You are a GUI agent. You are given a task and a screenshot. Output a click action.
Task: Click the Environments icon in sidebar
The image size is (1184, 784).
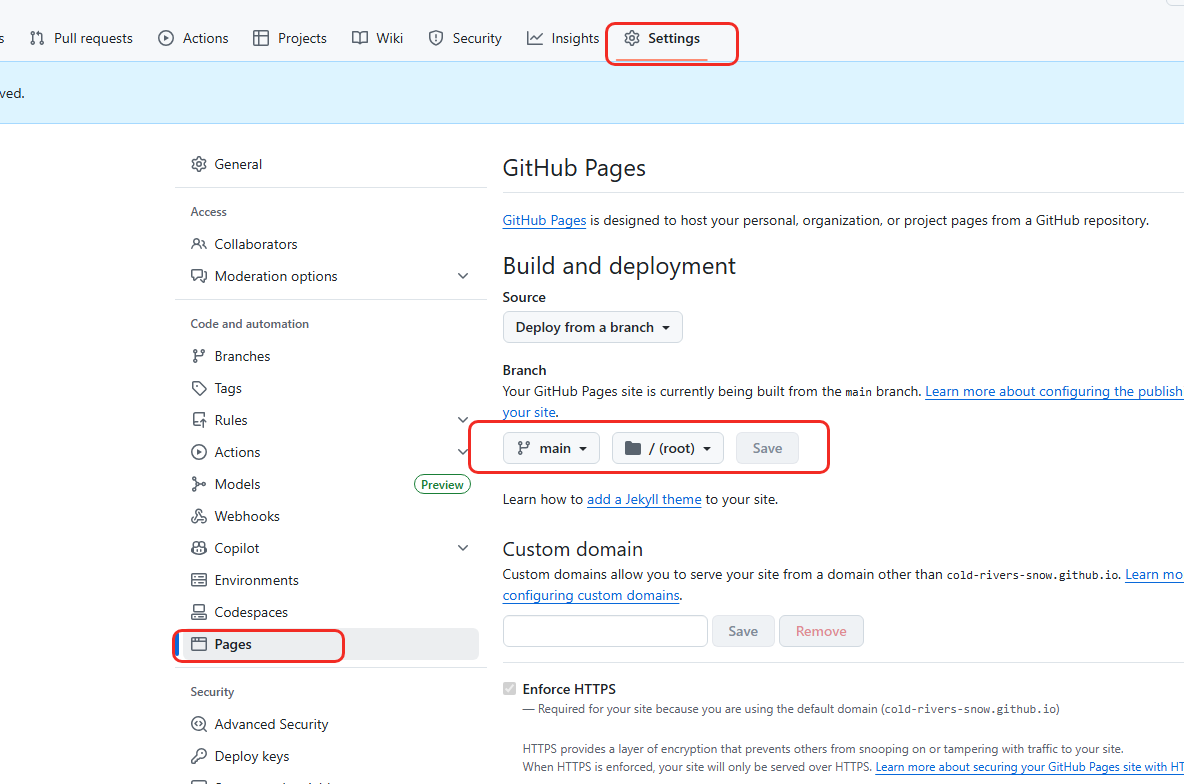[198, 580]
